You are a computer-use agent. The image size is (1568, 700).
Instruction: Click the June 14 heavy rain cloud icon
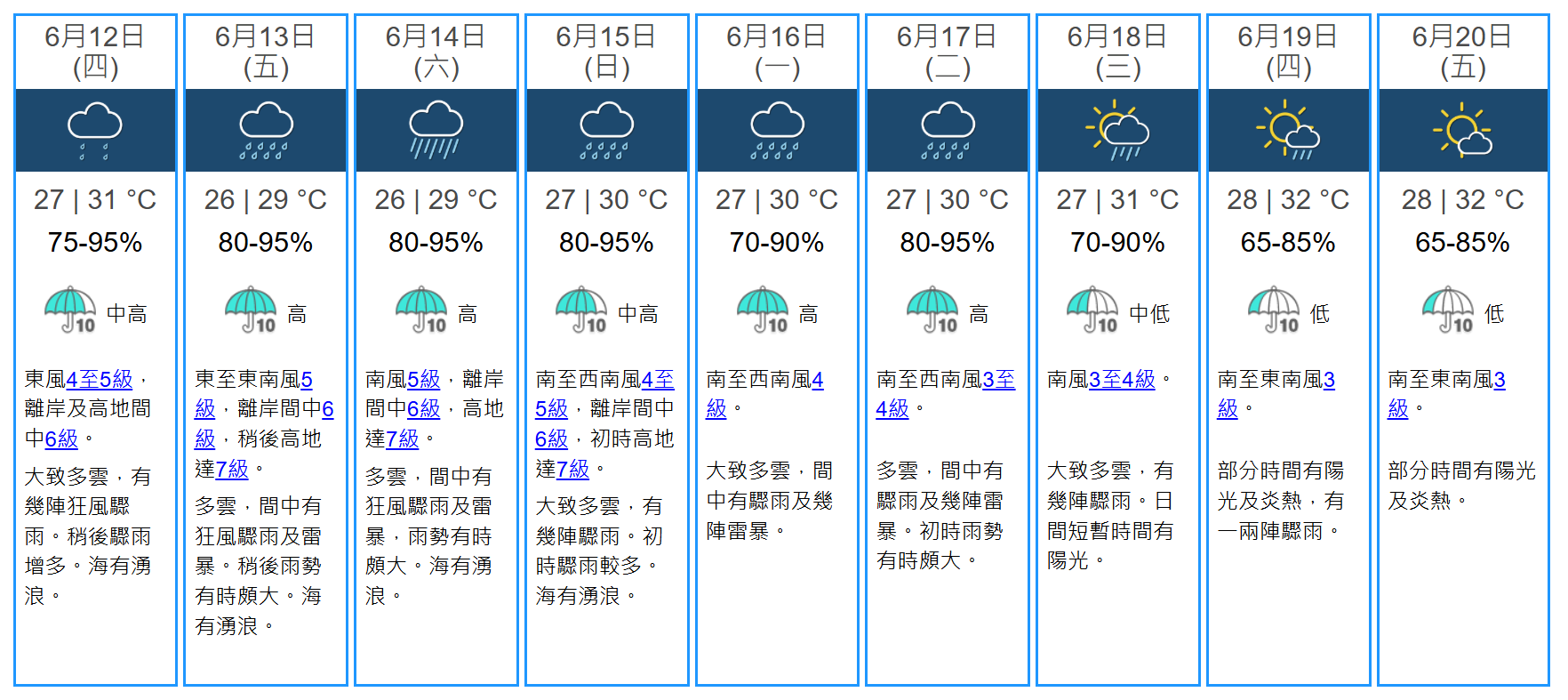click(x=436, y=130)
